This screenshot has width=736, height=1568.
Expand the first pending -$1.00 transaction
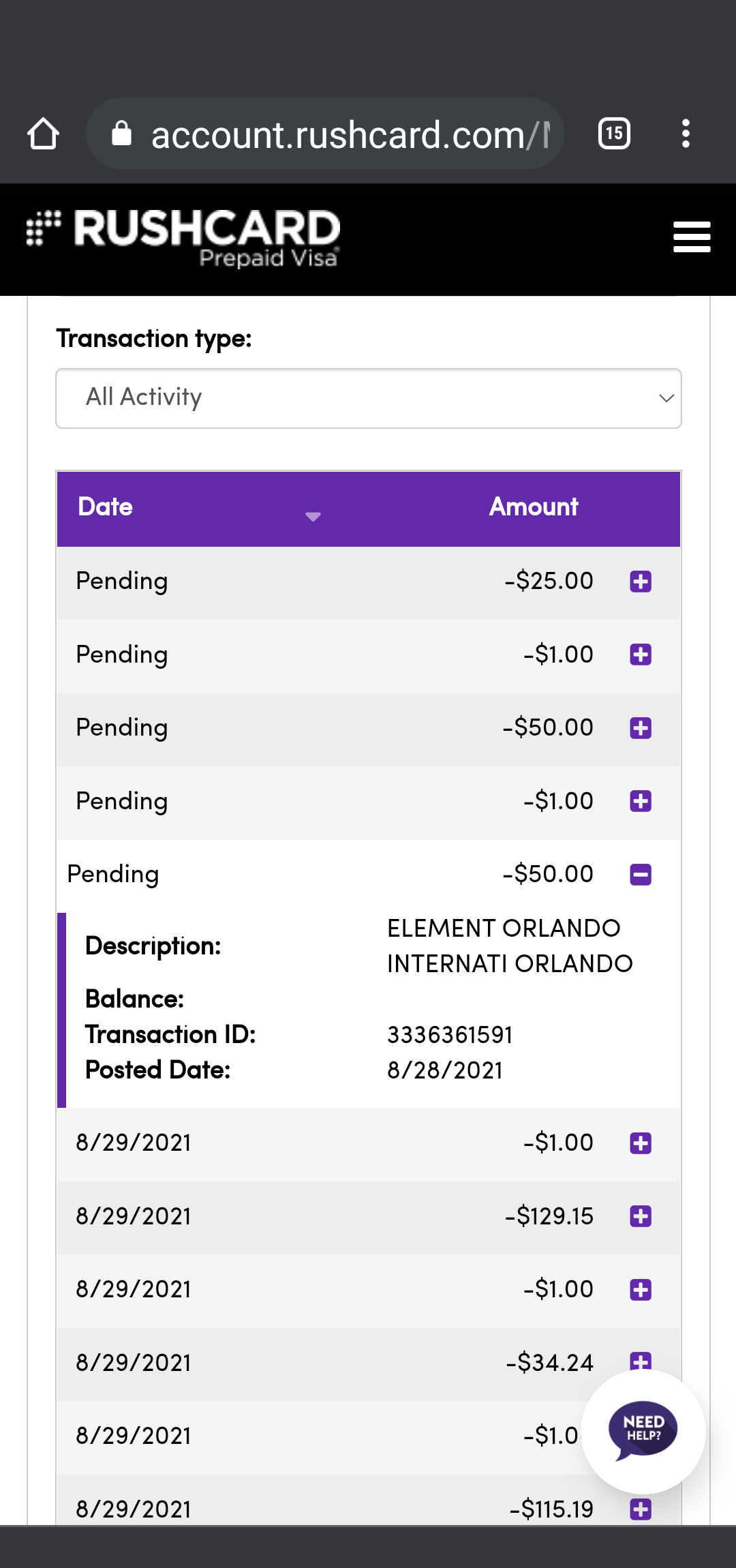(641, 655)
